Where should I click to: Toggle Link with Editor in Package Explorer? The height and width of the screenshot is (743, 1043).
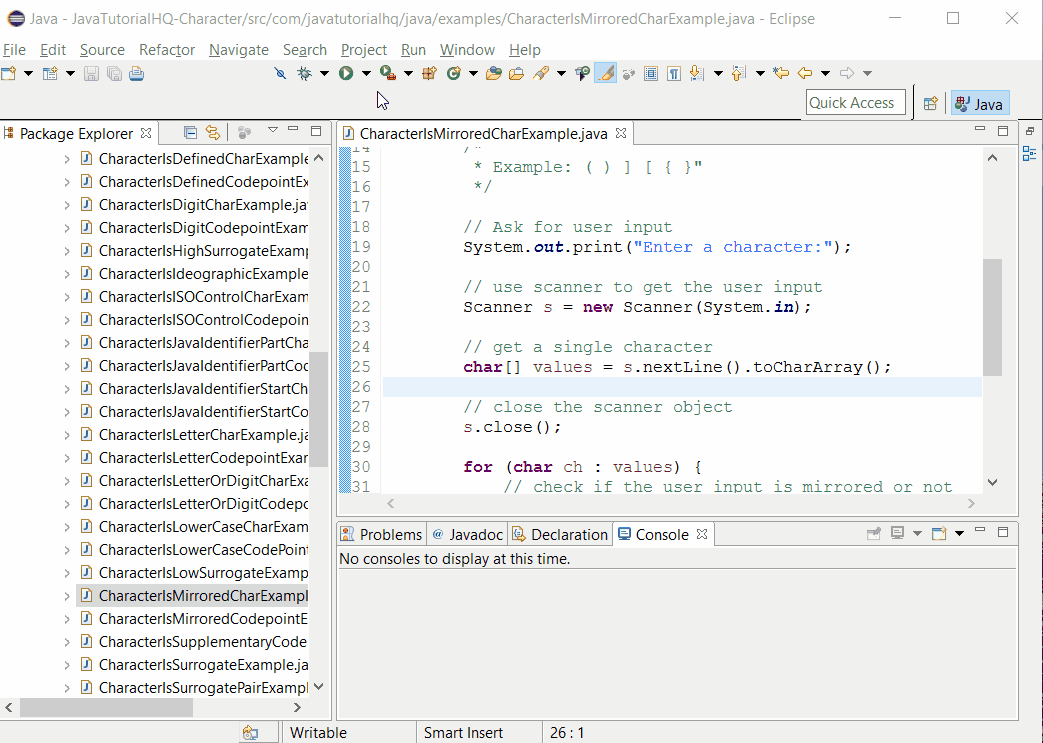click(213, 132)
